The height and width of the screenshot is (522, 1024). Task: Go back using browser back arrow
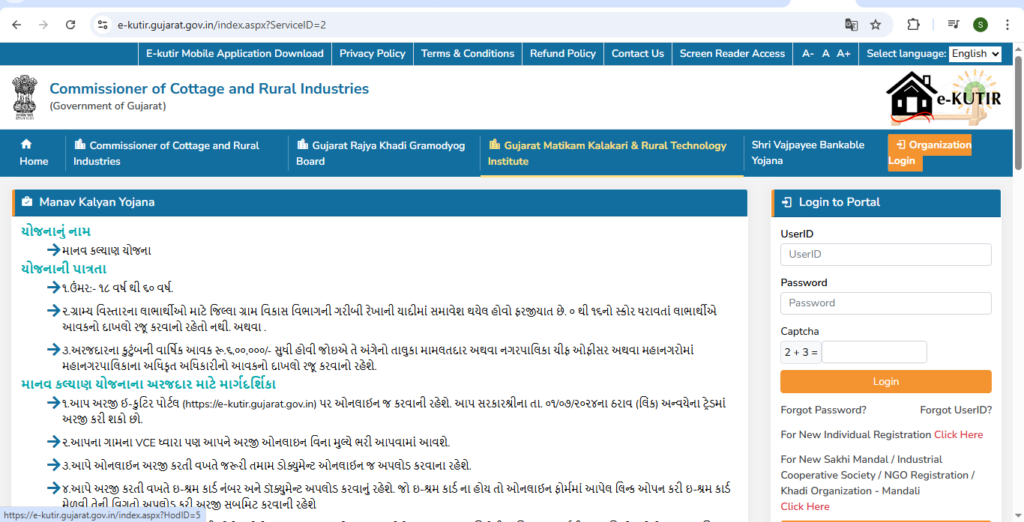pyautogui.click(x=17, y=25)
